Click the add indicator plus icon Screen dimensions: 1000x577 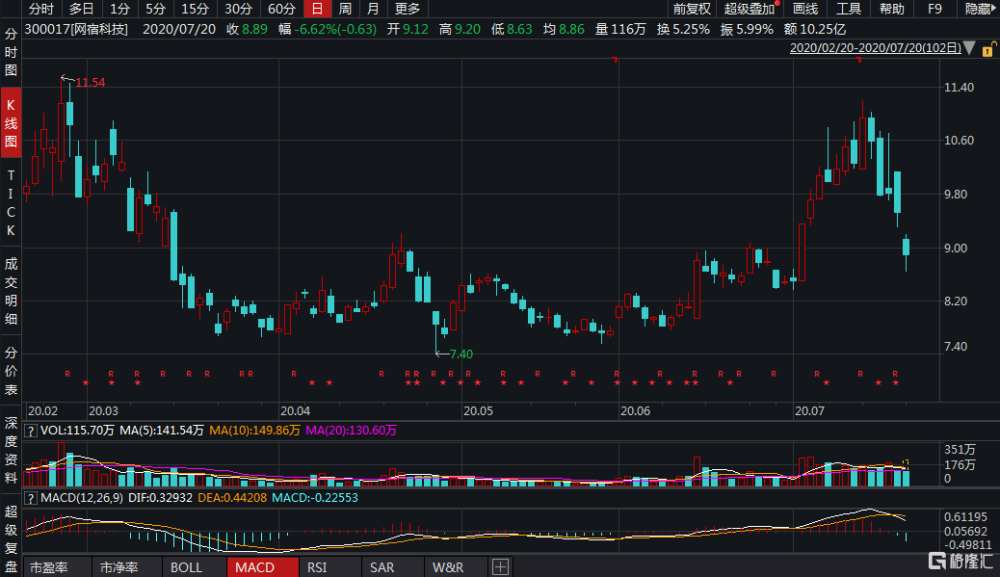[500, 568]
